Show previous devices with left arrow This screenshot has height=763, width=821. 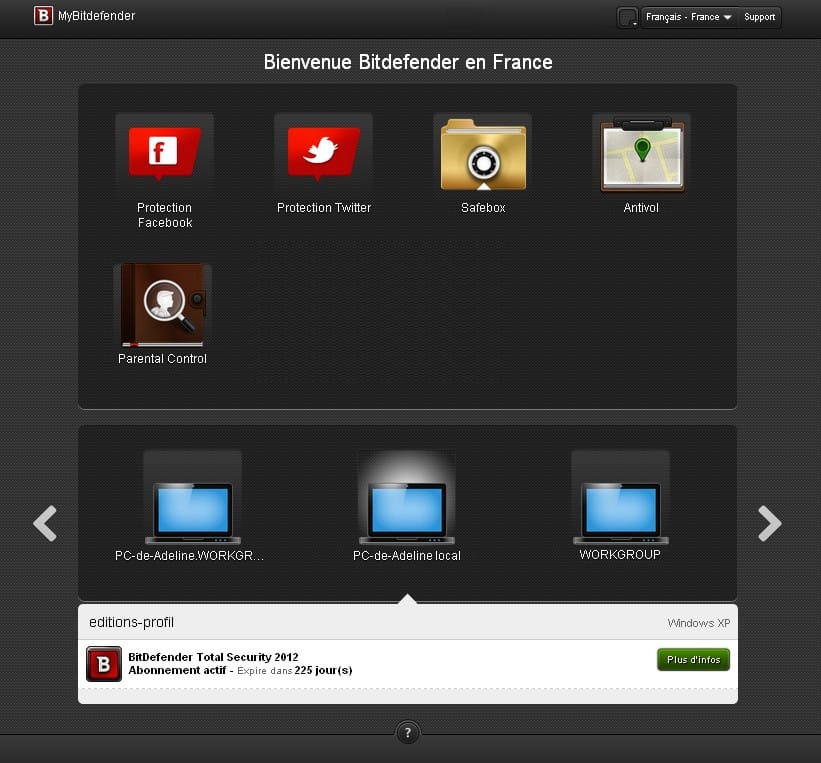click(x=45, y=523)
